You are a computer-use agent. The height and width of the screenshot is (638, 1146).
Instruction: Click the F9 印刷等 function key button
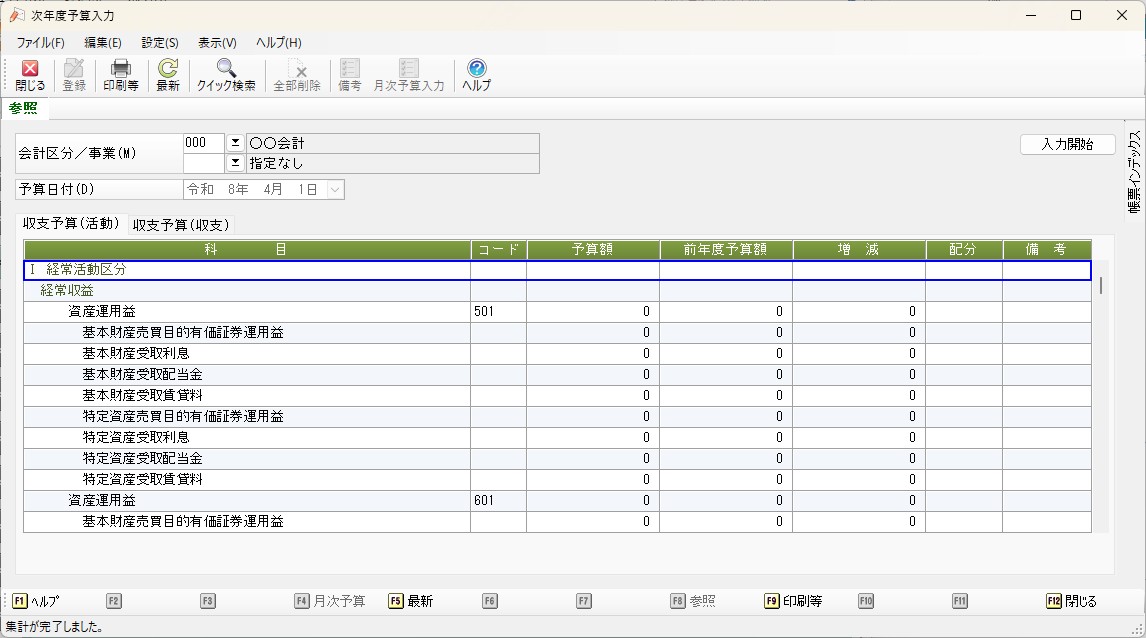[x=793, y=601]
